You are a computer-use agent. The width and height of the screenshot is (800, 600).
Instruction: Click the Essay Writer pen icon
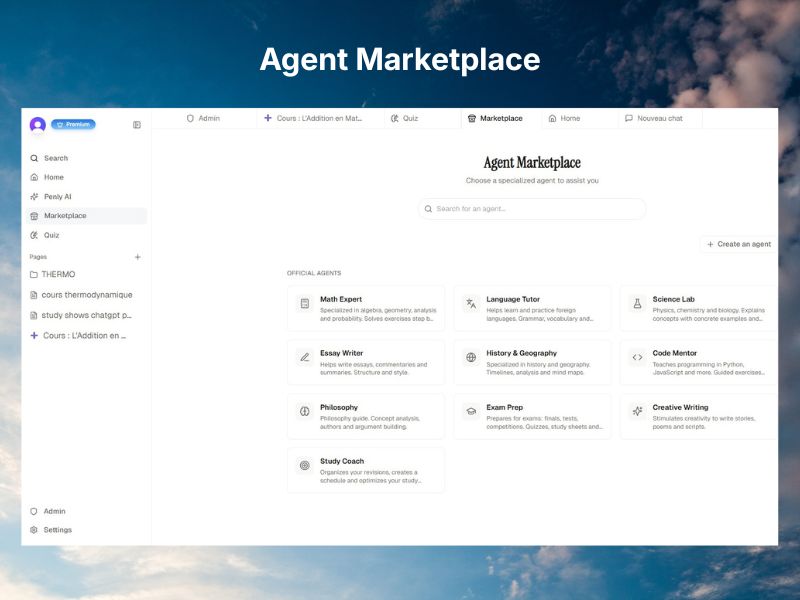coord(305,357)
